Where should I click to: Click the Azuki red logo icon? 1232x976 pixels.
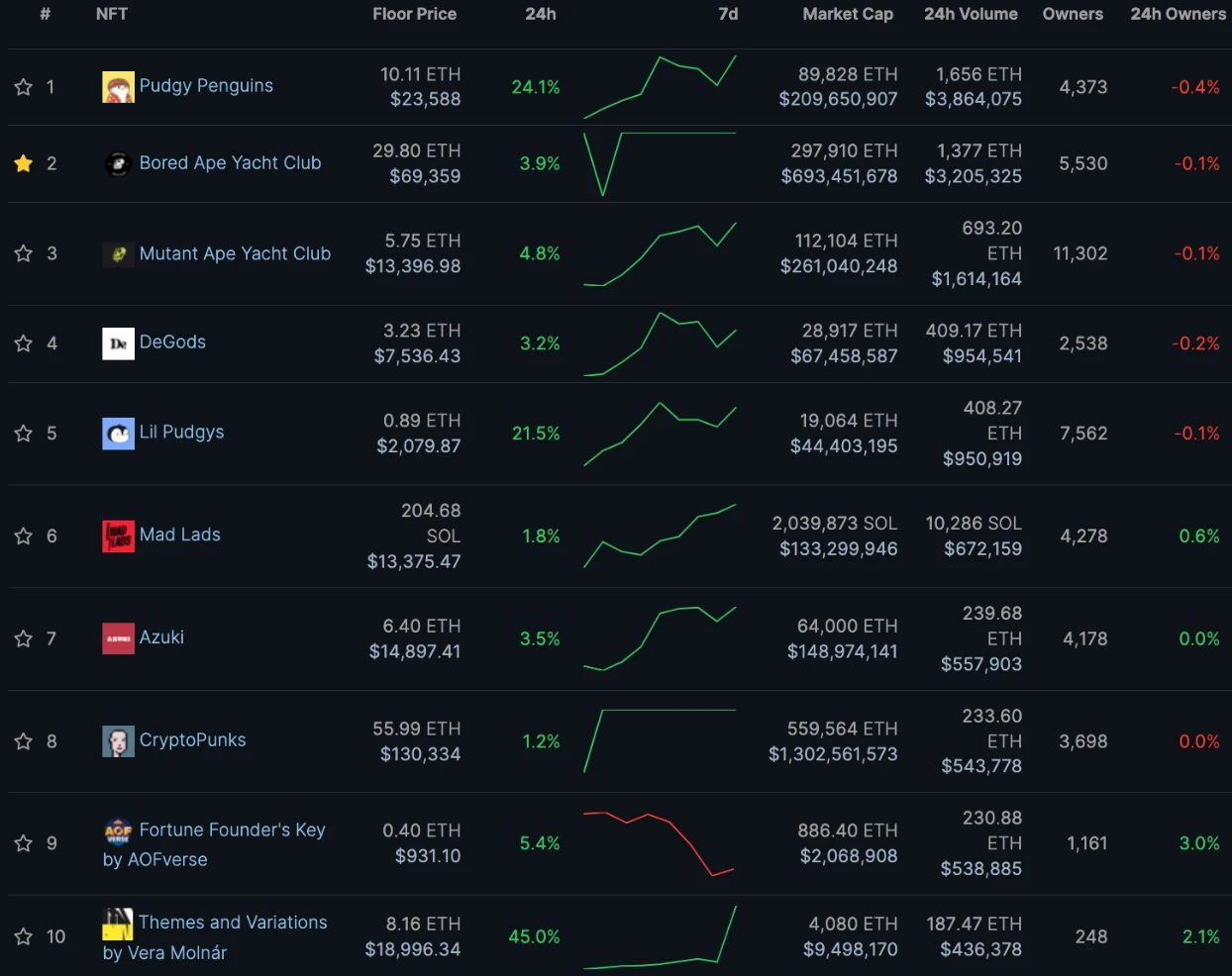click(x=118, y=639)
